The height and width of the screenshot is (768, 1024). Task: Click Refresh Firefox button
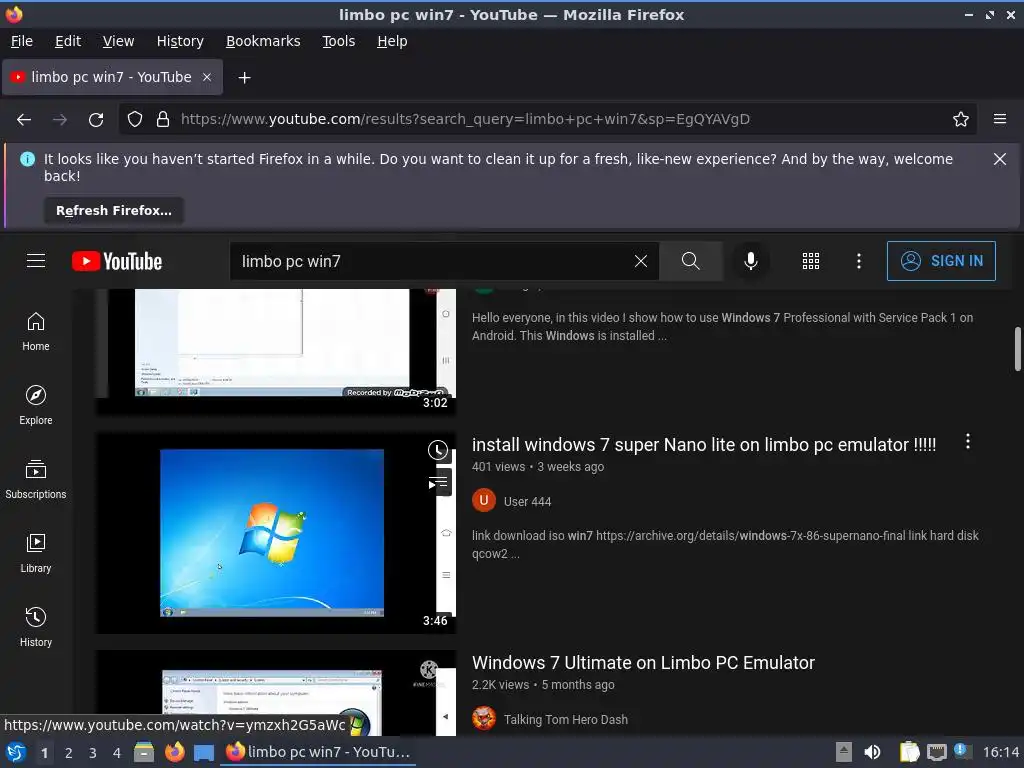coord(114,210)
